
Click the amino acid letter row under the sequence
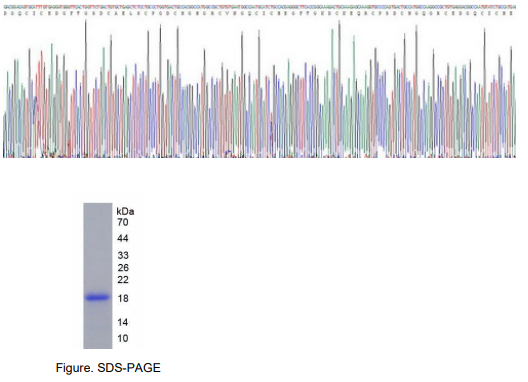tap(259, 13)
